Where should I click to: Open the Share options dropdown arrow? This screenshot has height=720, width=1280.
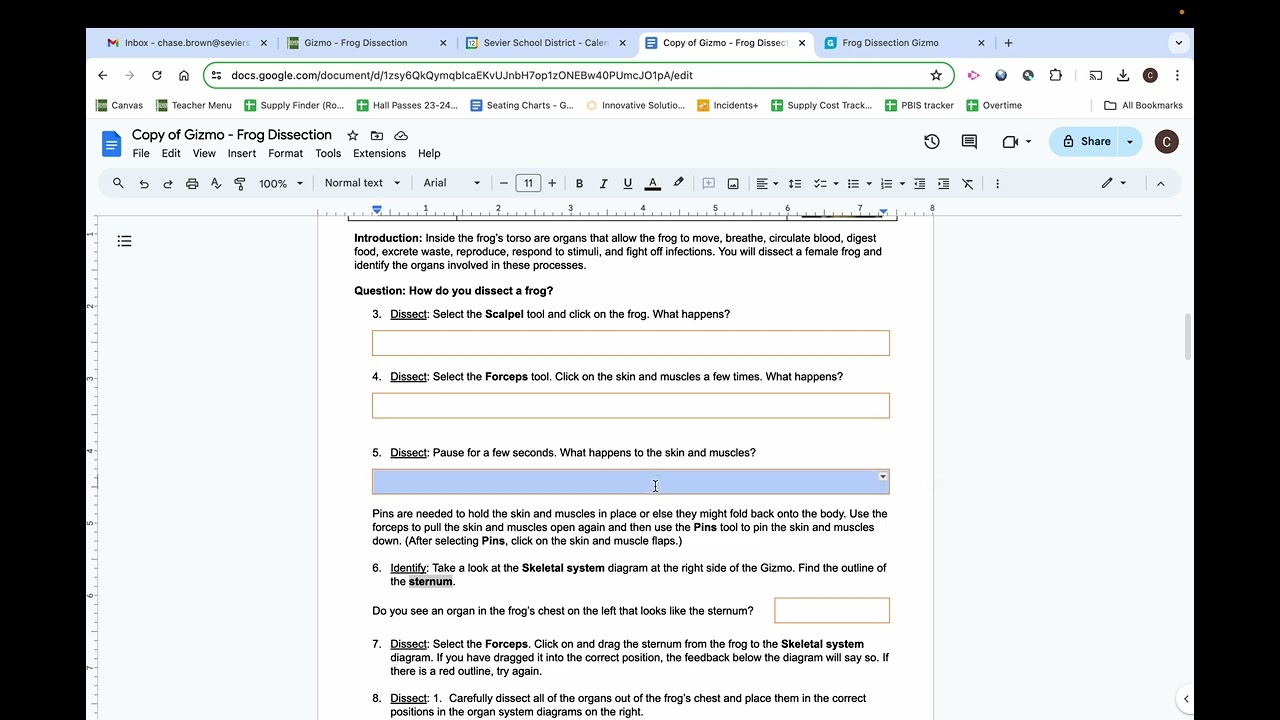pos(1130,142)
